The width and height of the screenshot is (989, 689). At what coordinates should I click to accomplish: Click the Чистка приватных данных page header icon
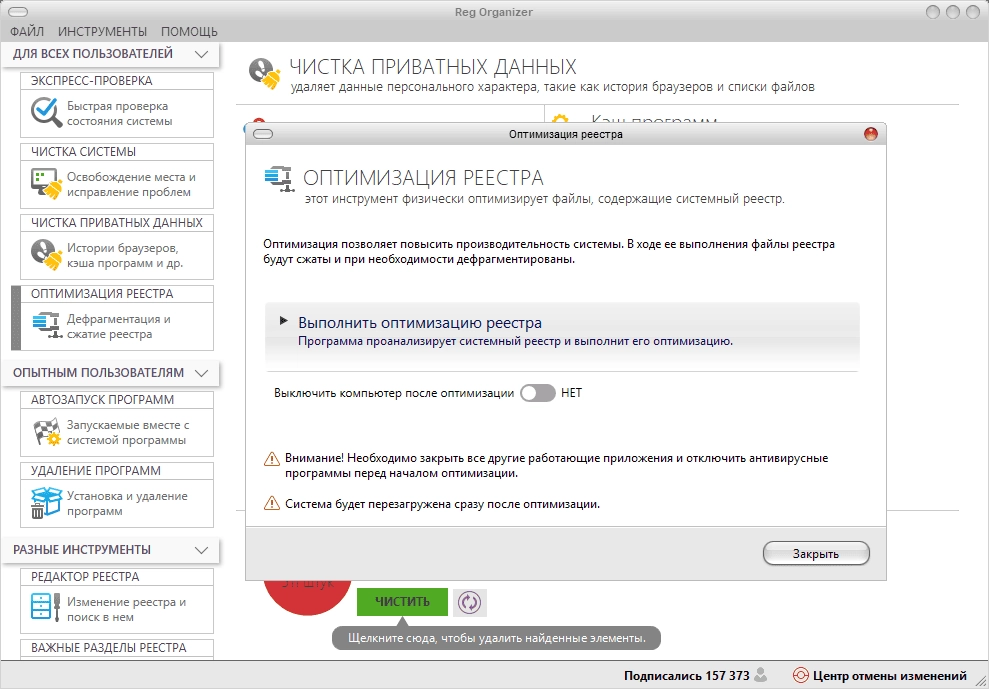264,73
